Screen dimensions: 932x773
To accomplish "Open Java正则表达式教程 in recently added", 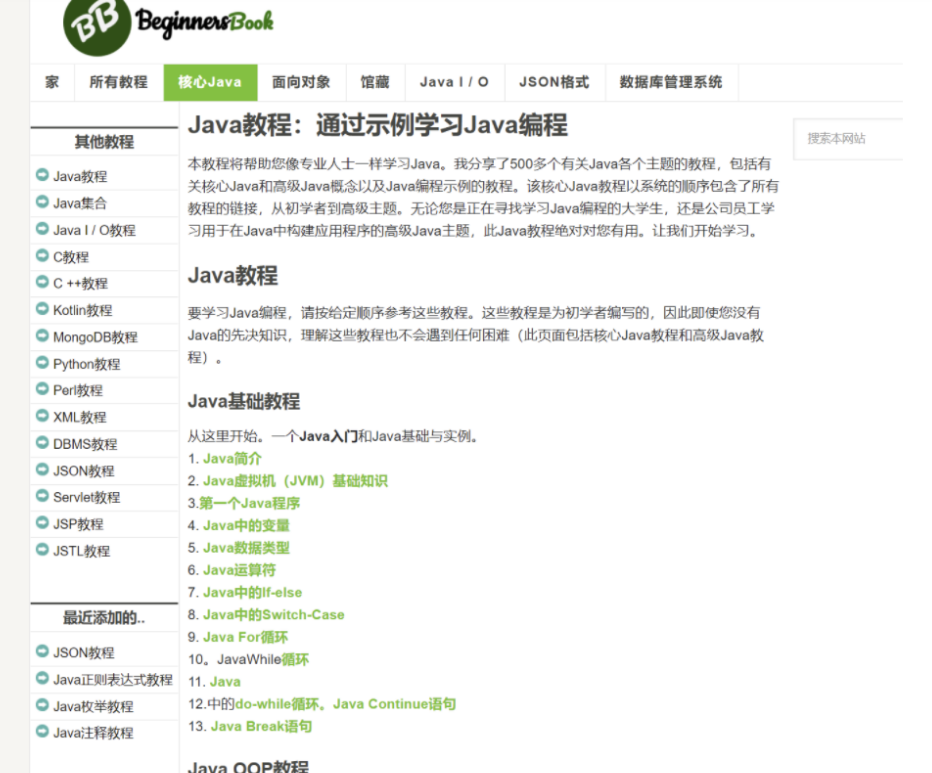I will pyautogui.click(x=113, y=680).
